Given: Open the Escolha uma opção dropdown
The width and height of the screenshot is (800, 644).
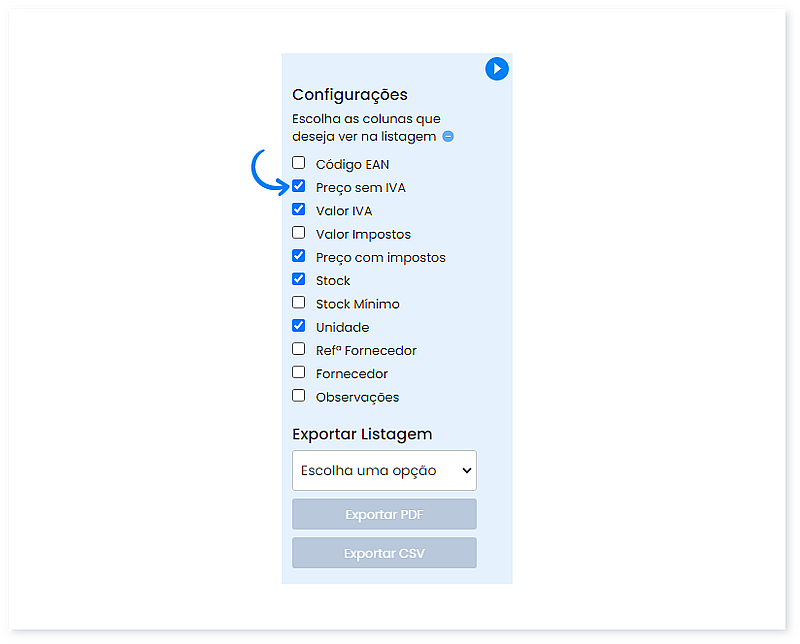Looking at the screenshot, I should (x=384, y=470).
